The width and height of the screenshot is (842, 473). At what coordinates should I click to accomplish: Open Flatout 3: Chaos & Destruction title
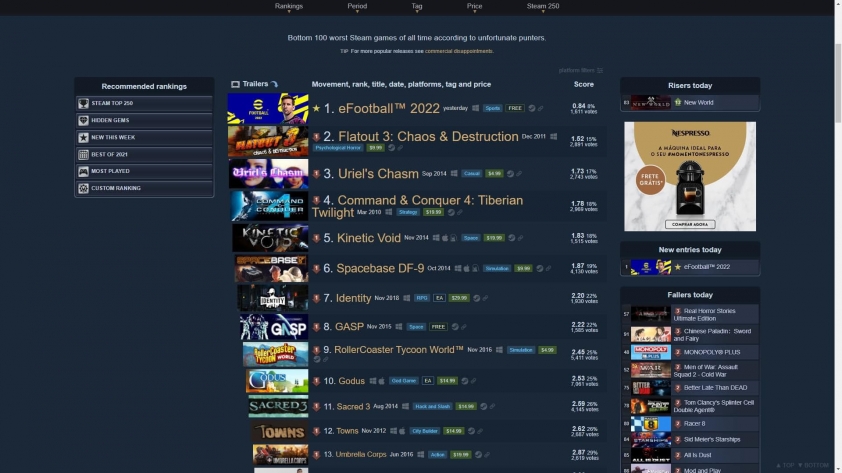click(x=428, y=136)
